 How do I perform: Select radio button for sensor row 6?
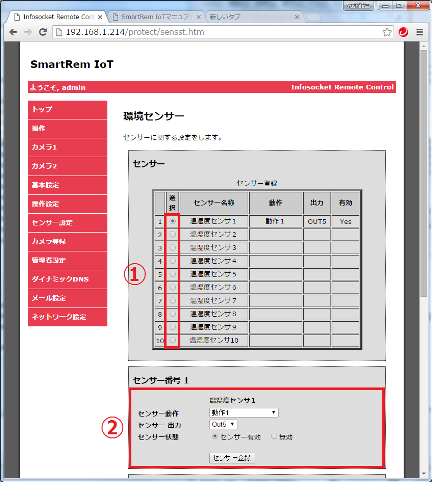point(172,287)
